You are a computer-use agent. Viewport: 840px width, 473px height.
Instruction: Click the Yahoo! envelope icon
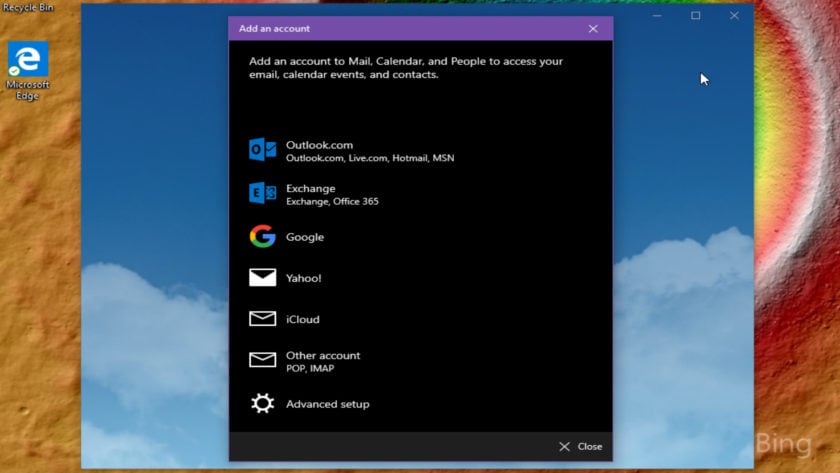coord(262,277)
